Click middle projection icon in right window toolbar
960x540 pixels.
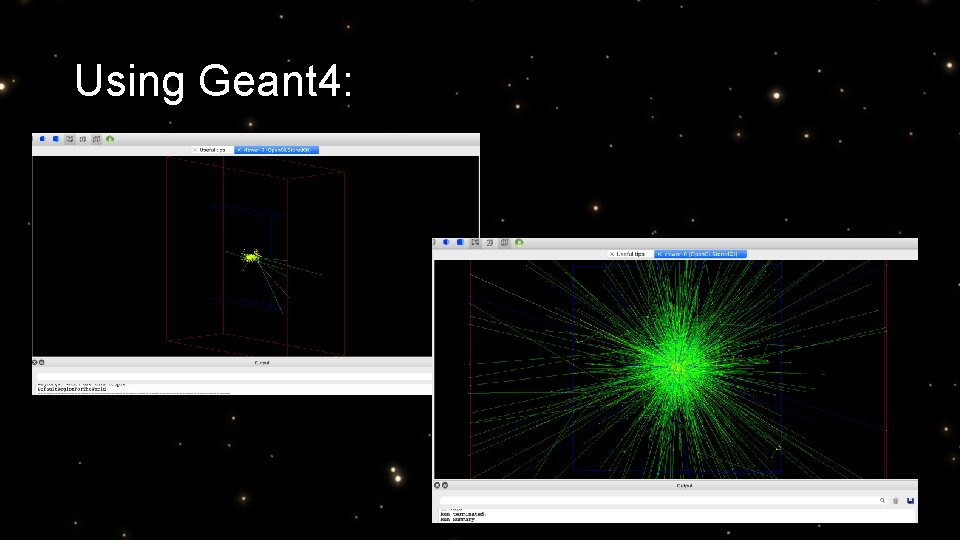[x=490, y=242]
